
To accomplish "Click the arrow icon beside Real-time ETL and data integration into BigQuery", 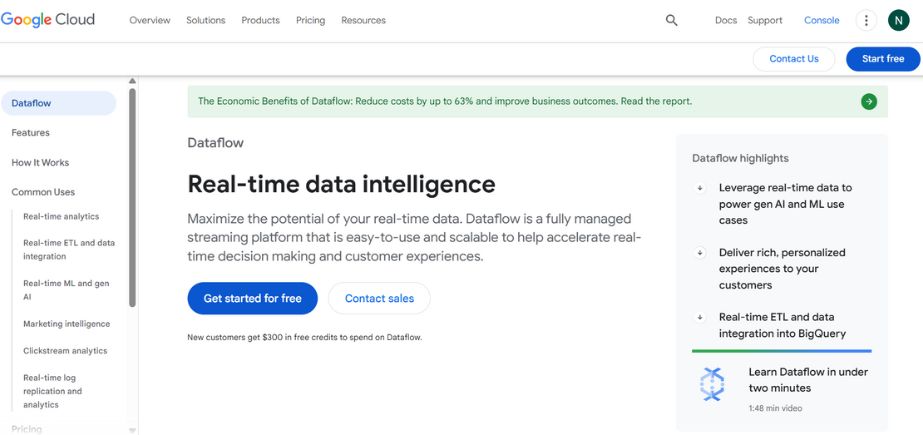I will pyautogui.click(x=700, y=317).
